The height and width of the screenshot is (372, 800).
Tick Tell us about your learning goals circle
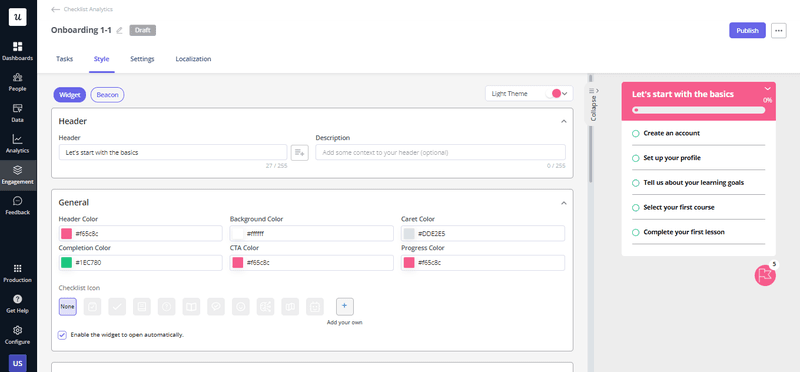[635, 183]
